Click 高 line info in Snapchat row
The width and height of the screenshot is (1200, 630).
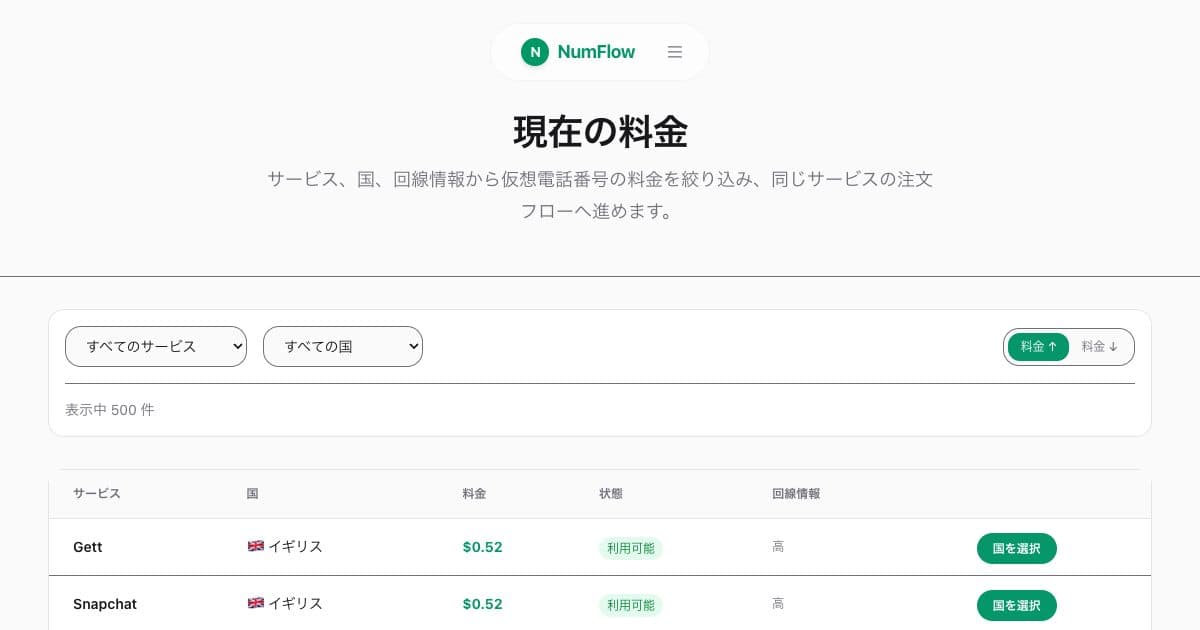pyautogui.click(x=778, y=604)
